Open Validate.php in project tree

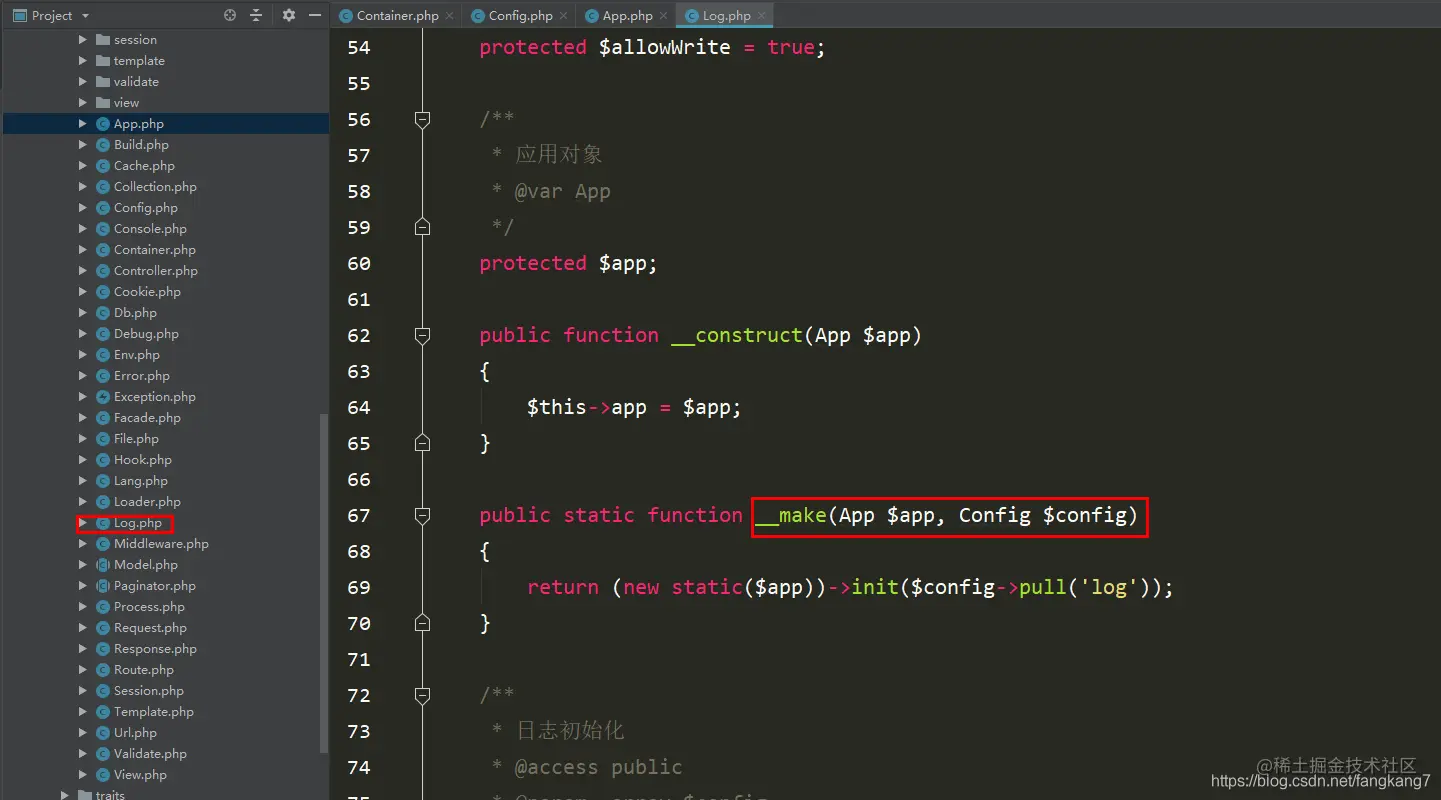pos(150,754)
